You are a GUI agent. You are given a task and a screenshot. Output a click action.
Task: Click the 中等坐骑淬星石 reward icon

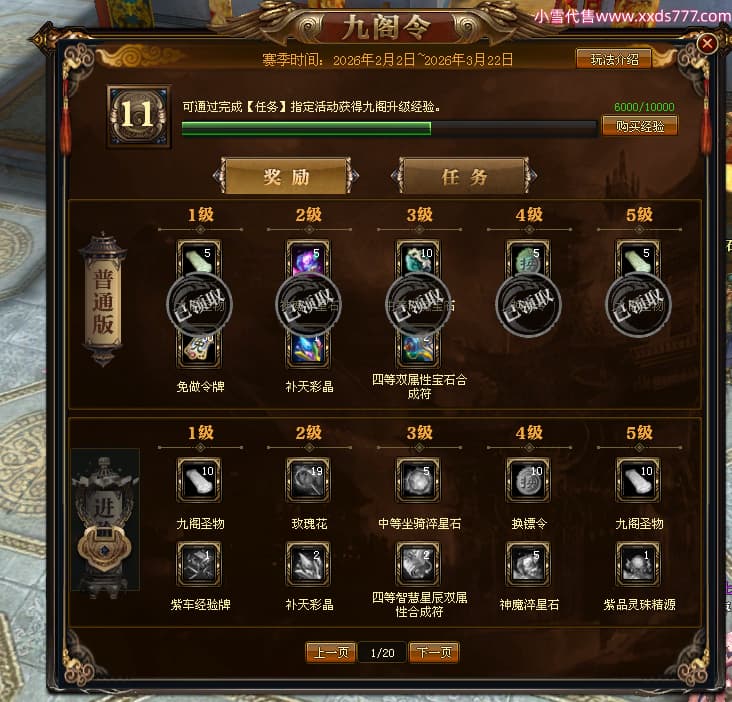tap(418, 479)
